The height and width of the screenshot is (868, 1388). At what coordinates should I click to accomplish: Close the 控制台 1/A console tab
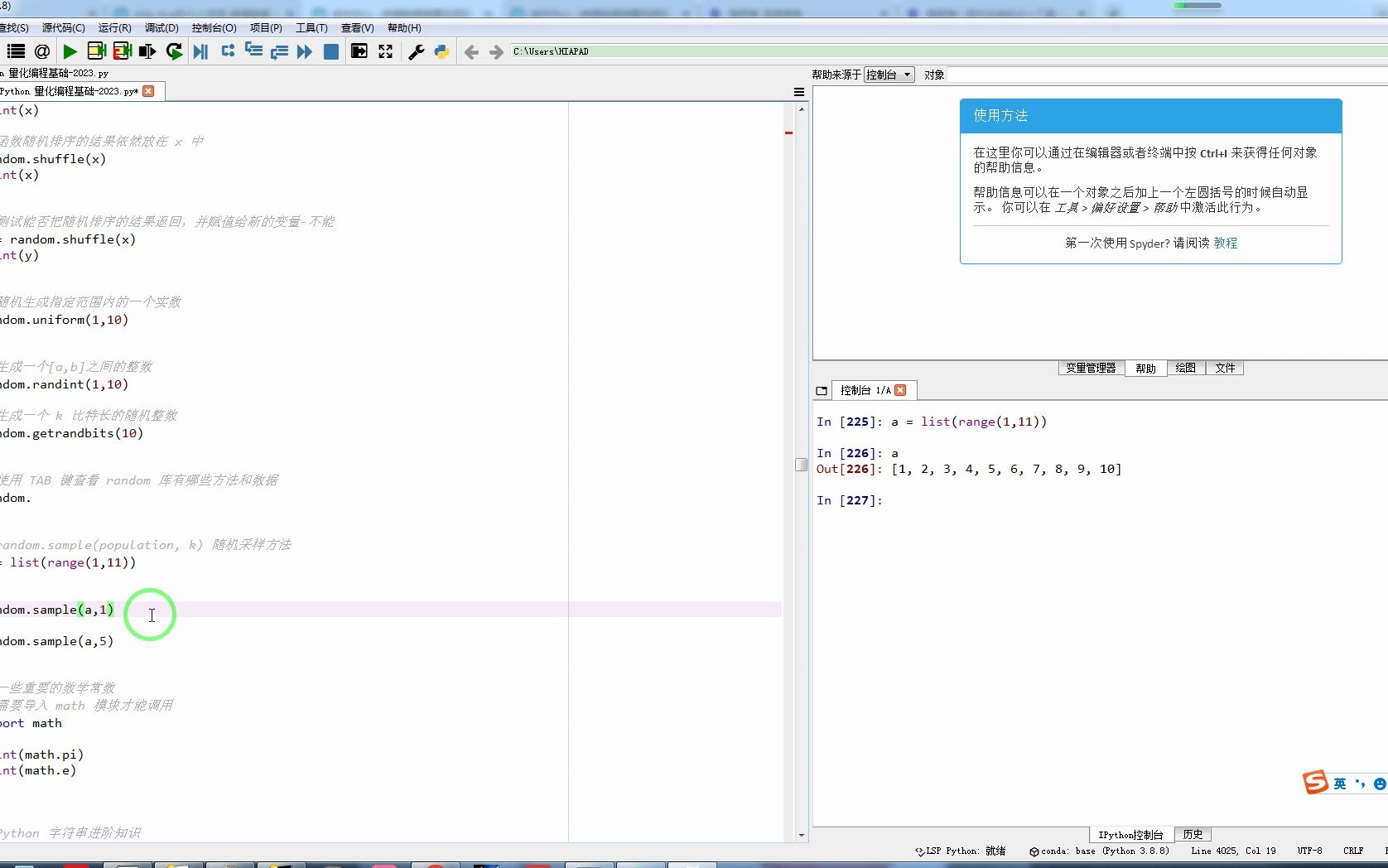point(900,390)
